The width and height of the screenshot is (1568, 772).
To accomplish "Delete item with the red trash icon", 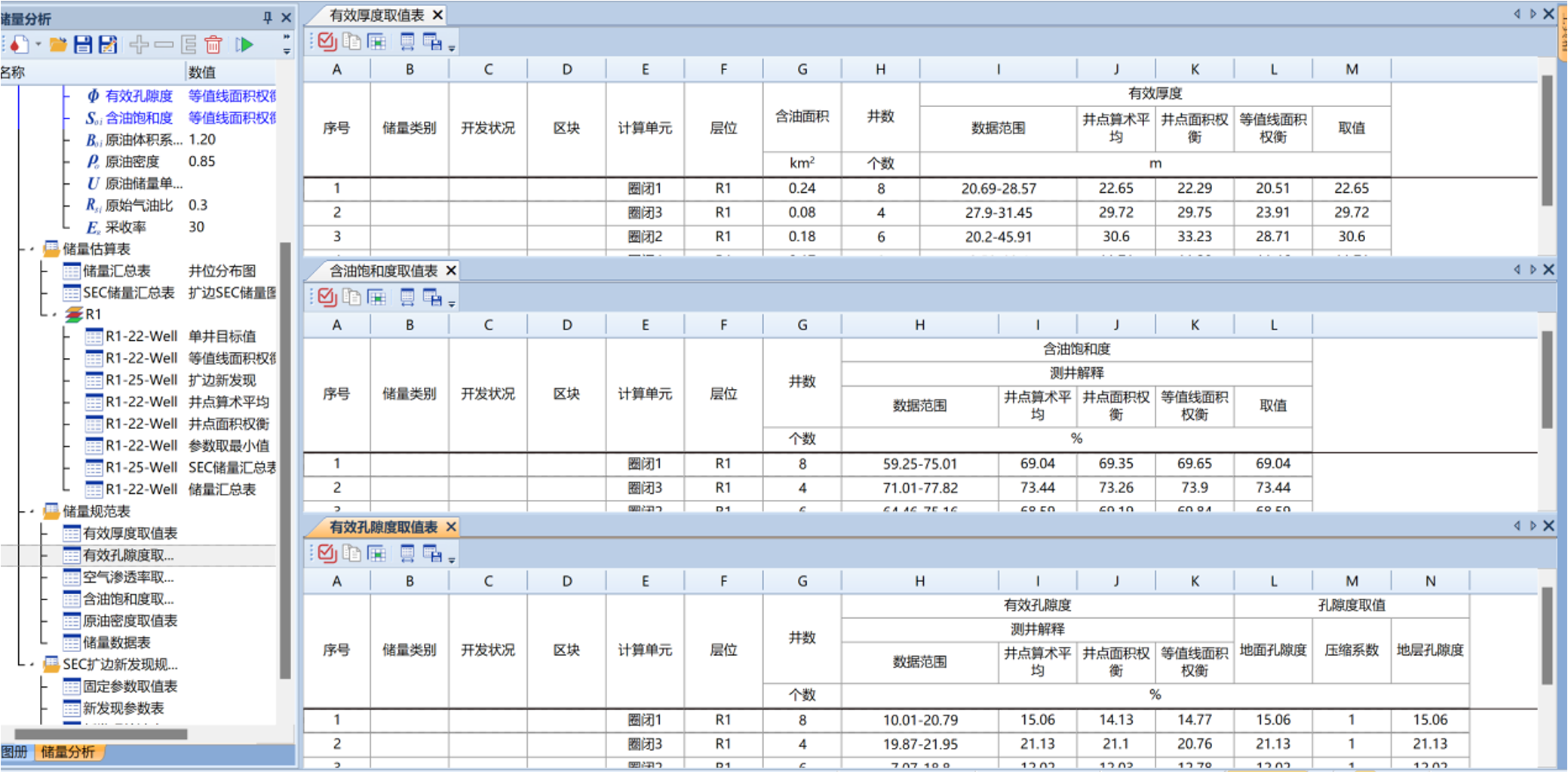I will coord(213,44).
